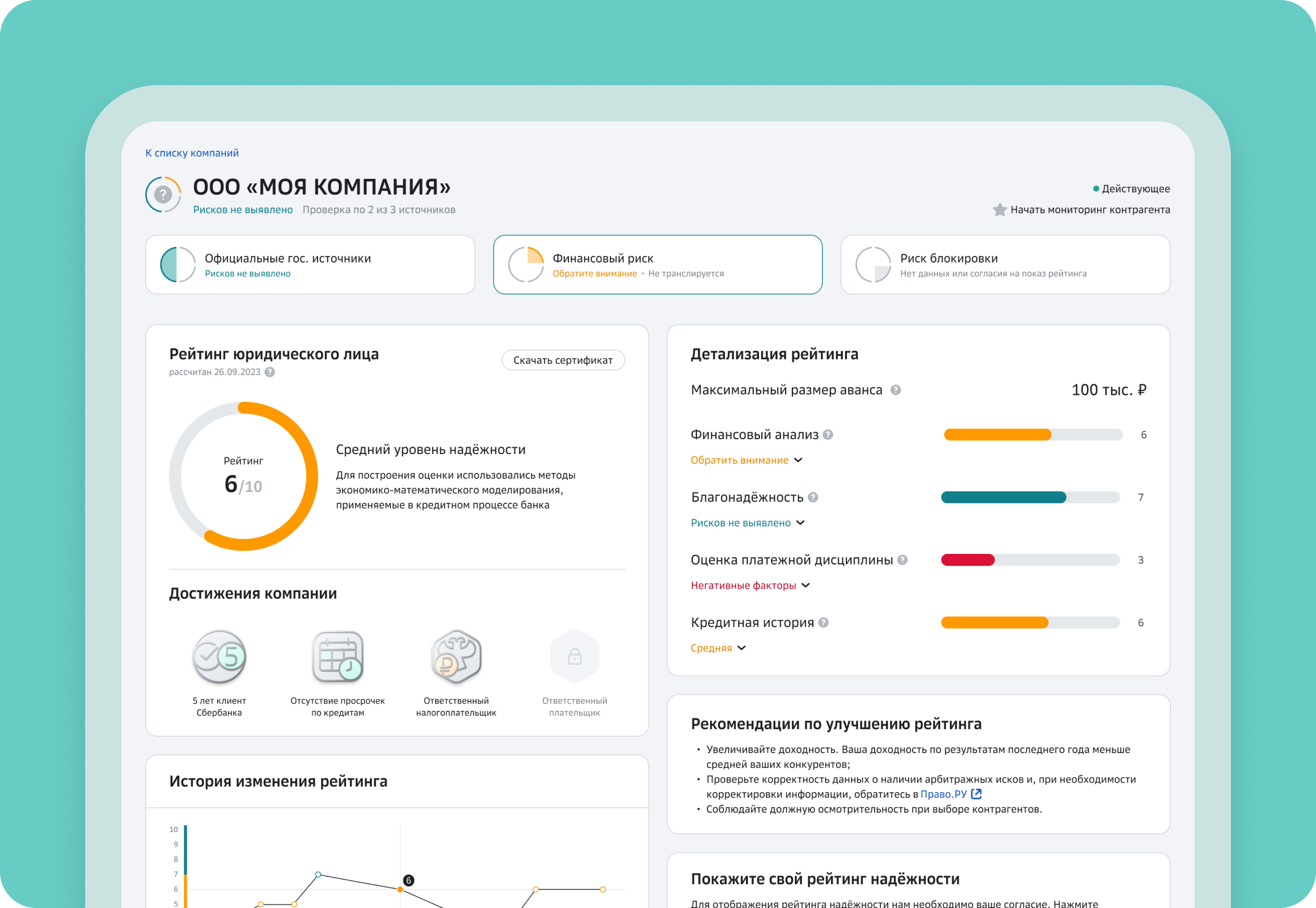The image size is (1316, 908).
Task: Click the Ответственный налогоплательщик badge
Action: point(457,657)
